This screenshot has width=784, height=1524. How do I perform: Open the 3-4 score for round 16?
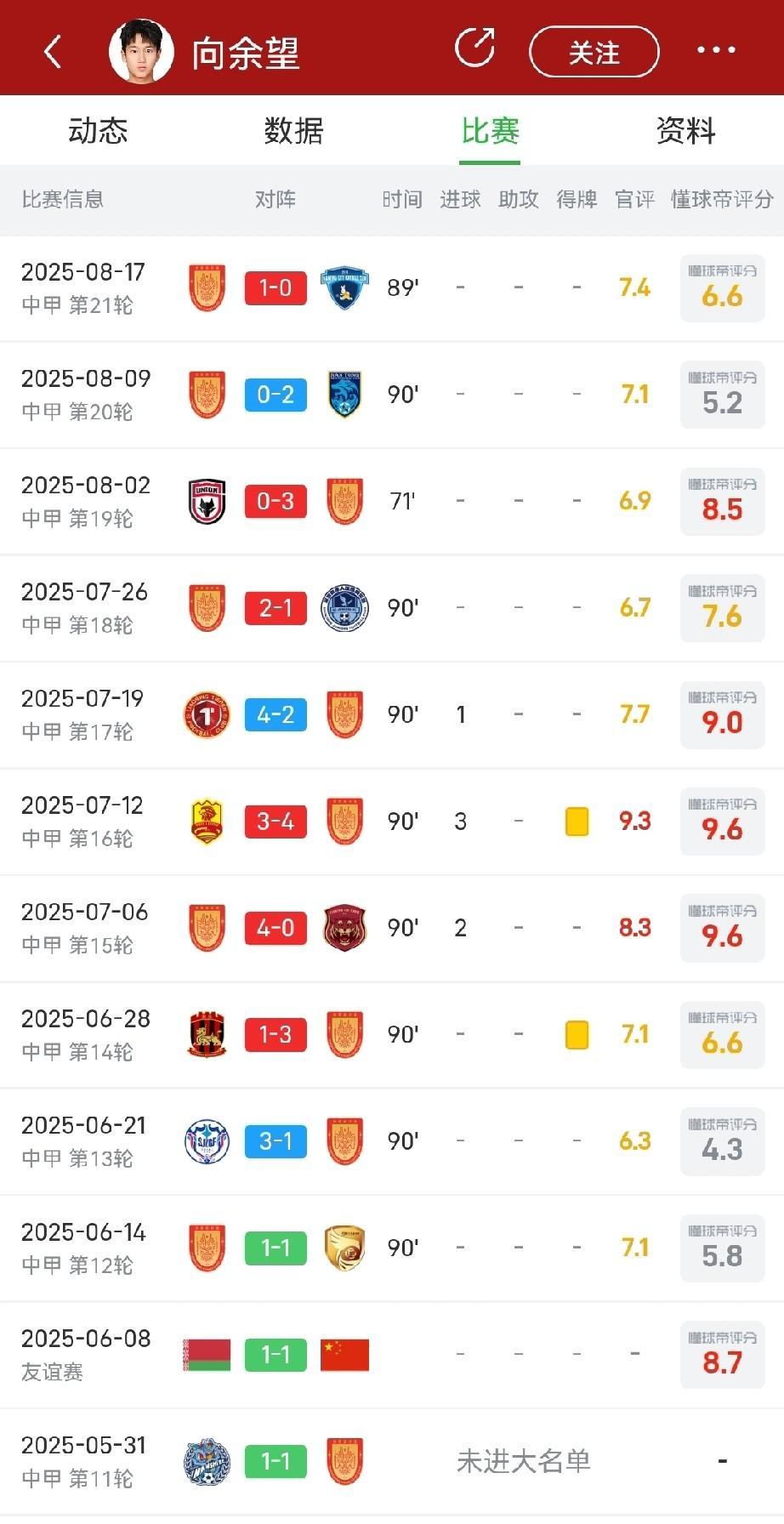tap(276, 822)
